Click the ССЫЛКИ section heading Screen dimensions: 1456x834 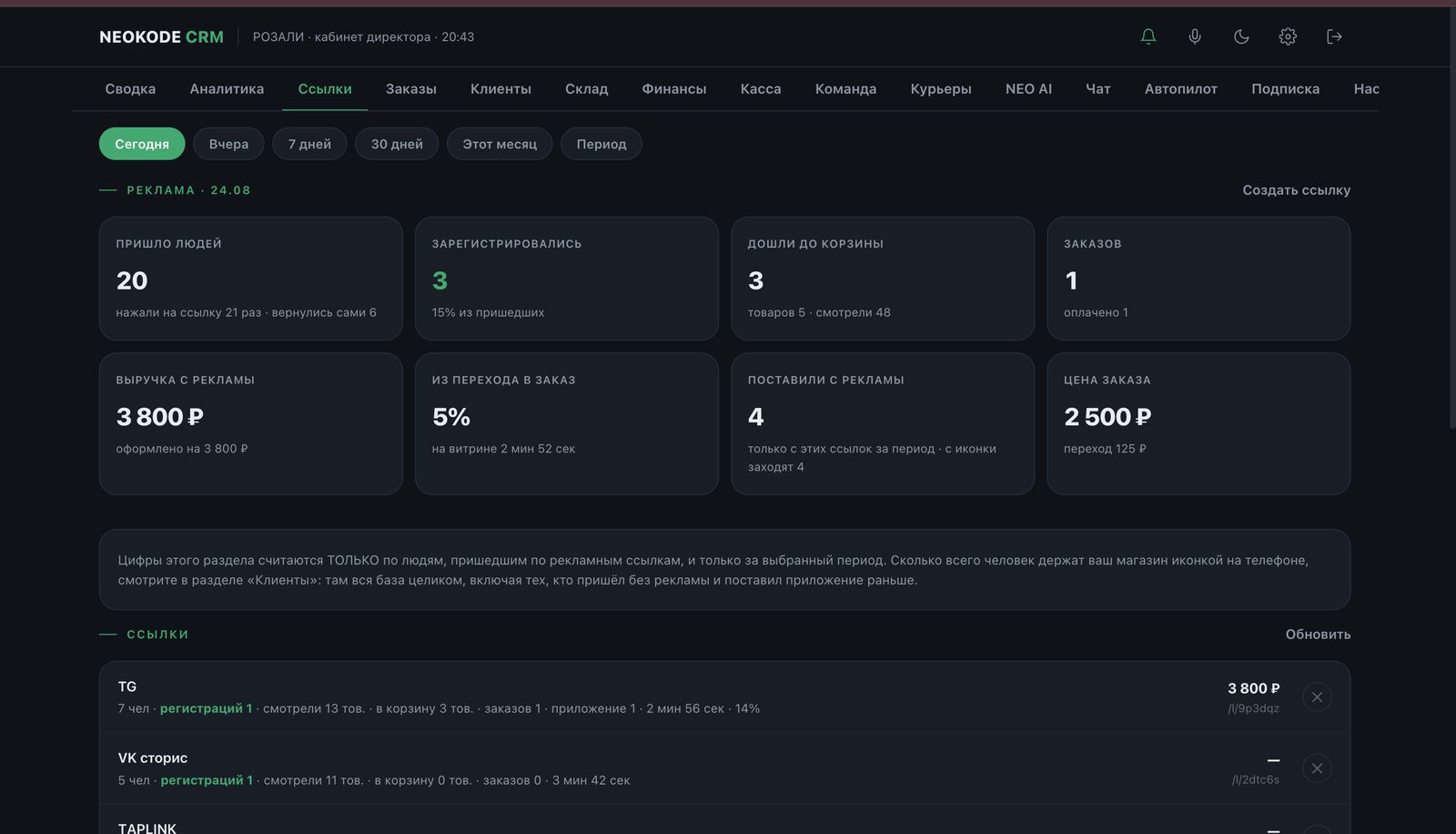pyautogui.click(x=157, y=635)
